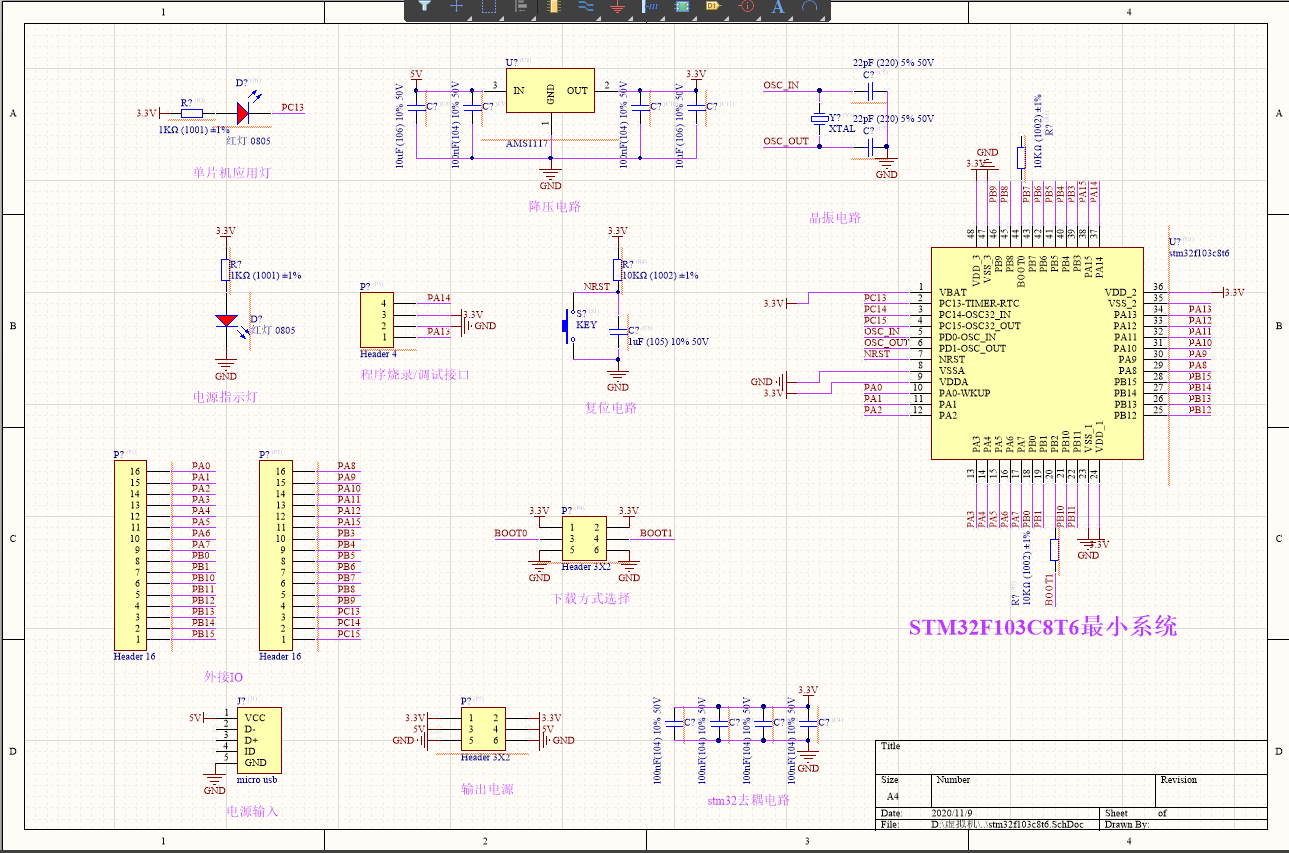Image resolution: width=1289 pixels, height=853 pixels.
Task: Select the green Sheet Symbol tool
Action: coord(682,7)
